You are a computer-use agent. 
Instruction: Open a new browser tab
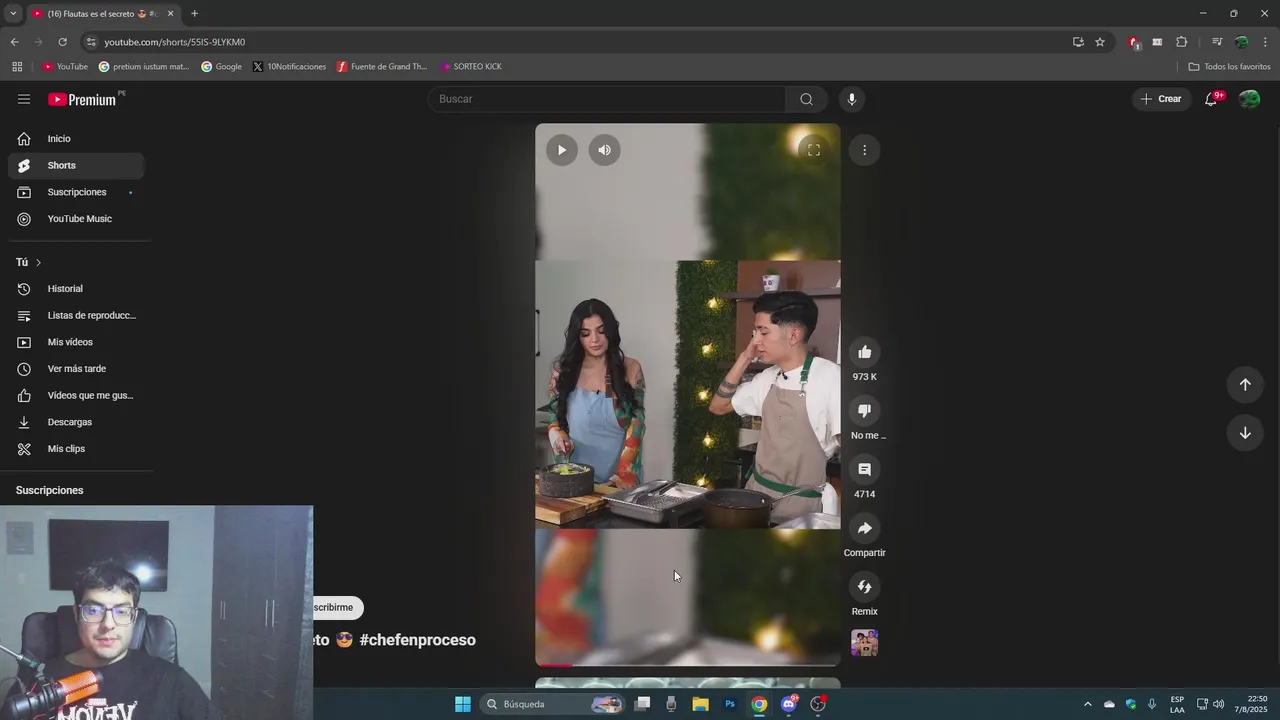pyautogui.click(x=194, y=14)
